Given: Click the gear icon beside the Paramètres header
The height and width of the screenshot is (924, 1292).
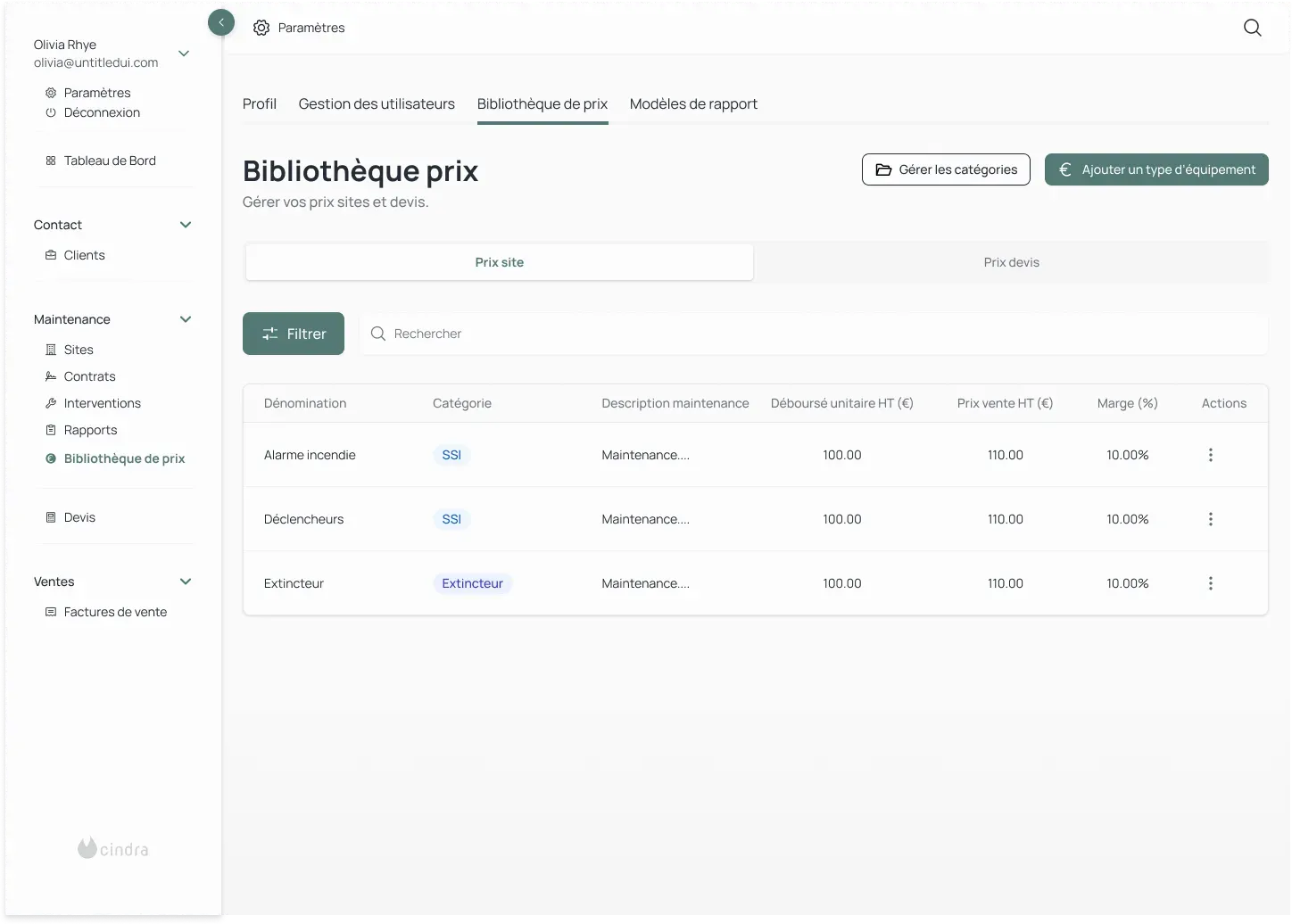Looking at the screenshot, I should point(261,28).
